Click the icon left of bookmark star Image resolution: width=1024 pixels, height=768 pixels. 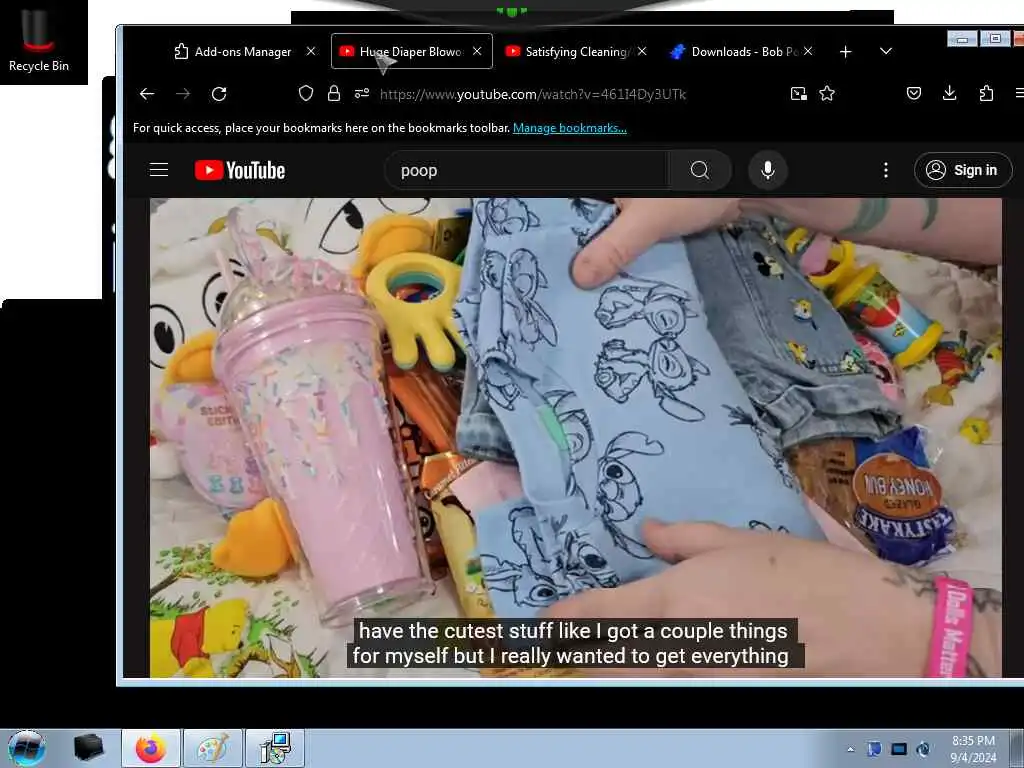(x=799, y=93)
